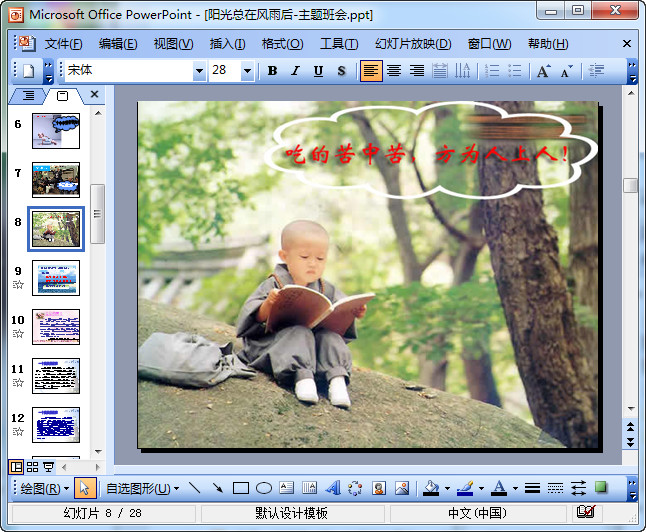646x532 pixels.
Task: Open line color dropdown arrow
Action: point(481,489)
